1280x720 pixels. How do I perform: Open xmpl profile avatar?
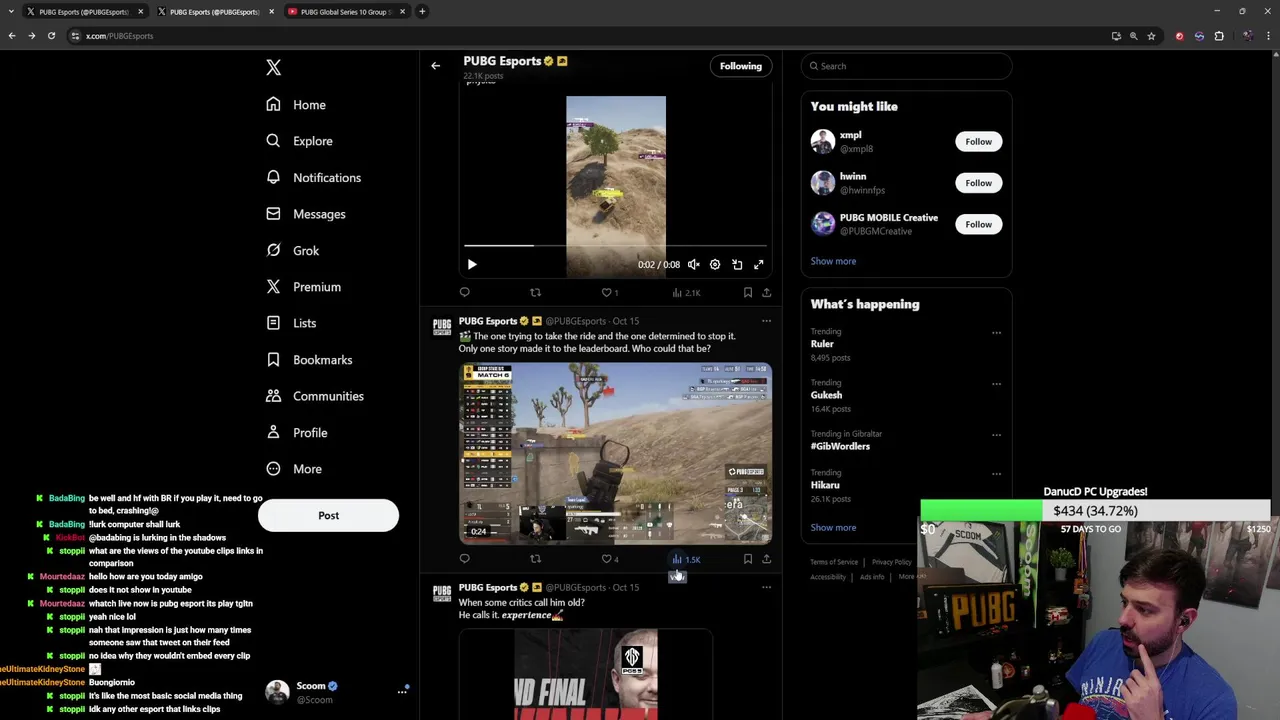click(x=823, y=141)
